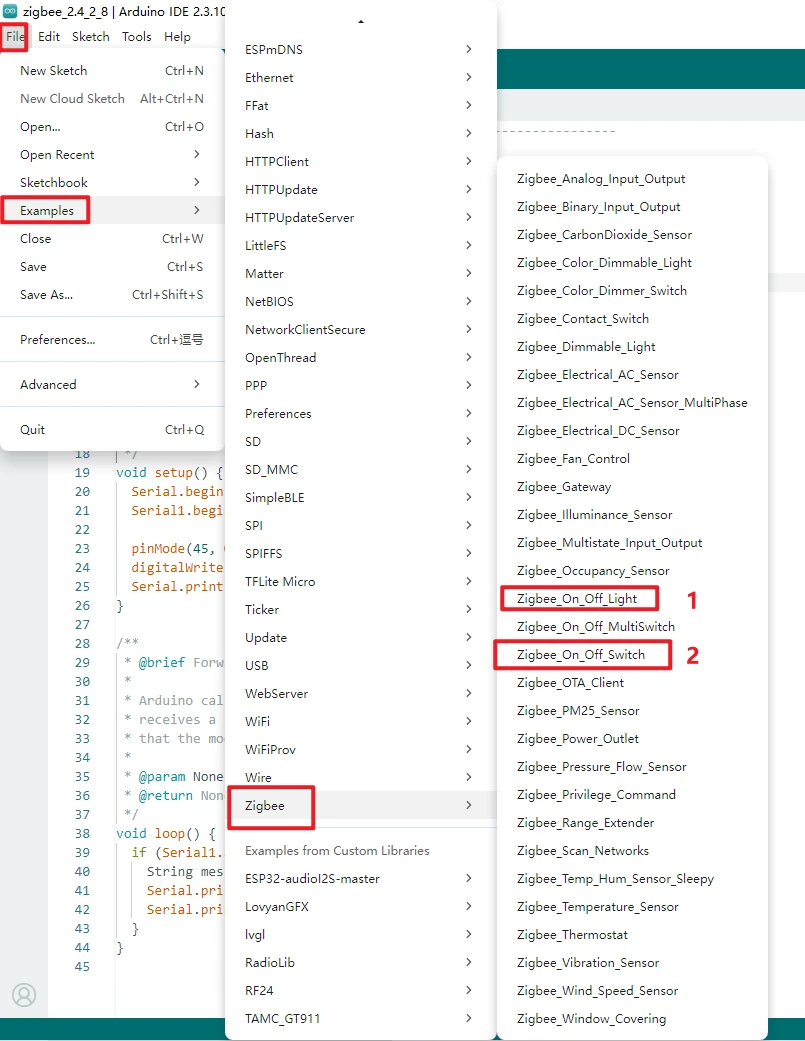Open the Zigbee_Temp_Hum_Sensor_Sleepy example
The width and height of the screenshot is (805, 1041).
632,878
